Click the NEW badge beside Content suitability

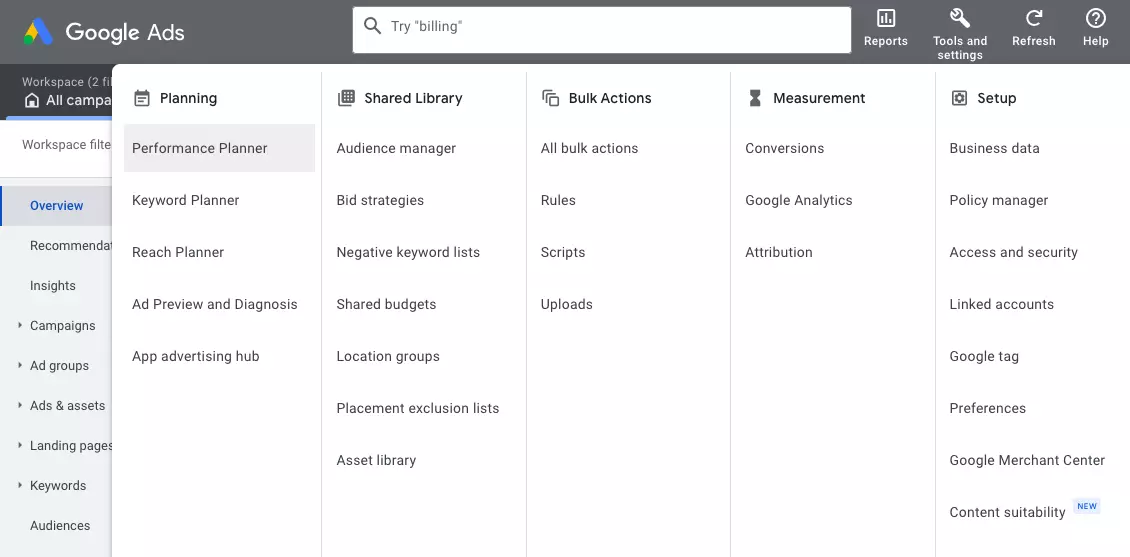(x=1087, y=506)
